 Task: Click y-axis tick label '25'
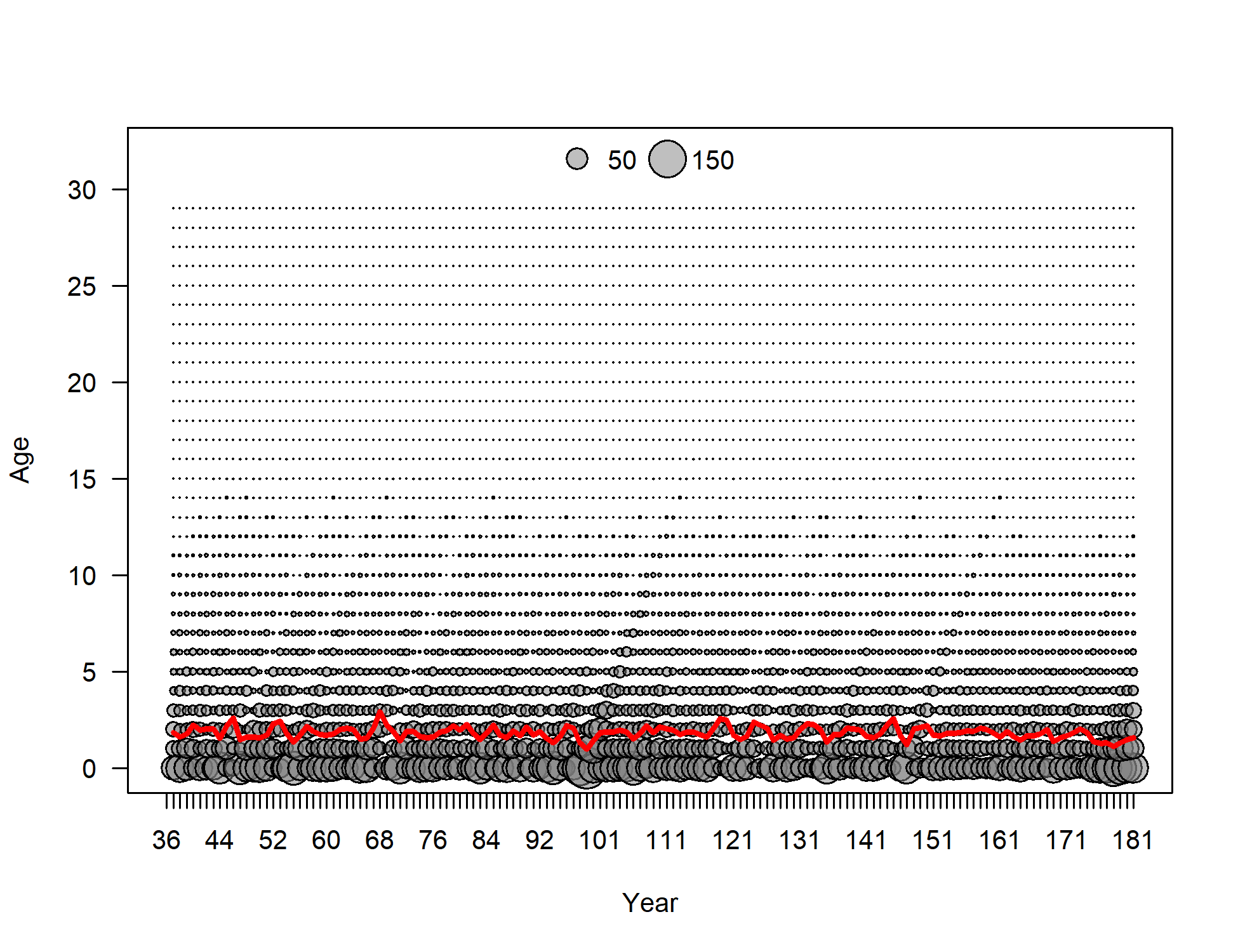(82, 286)
